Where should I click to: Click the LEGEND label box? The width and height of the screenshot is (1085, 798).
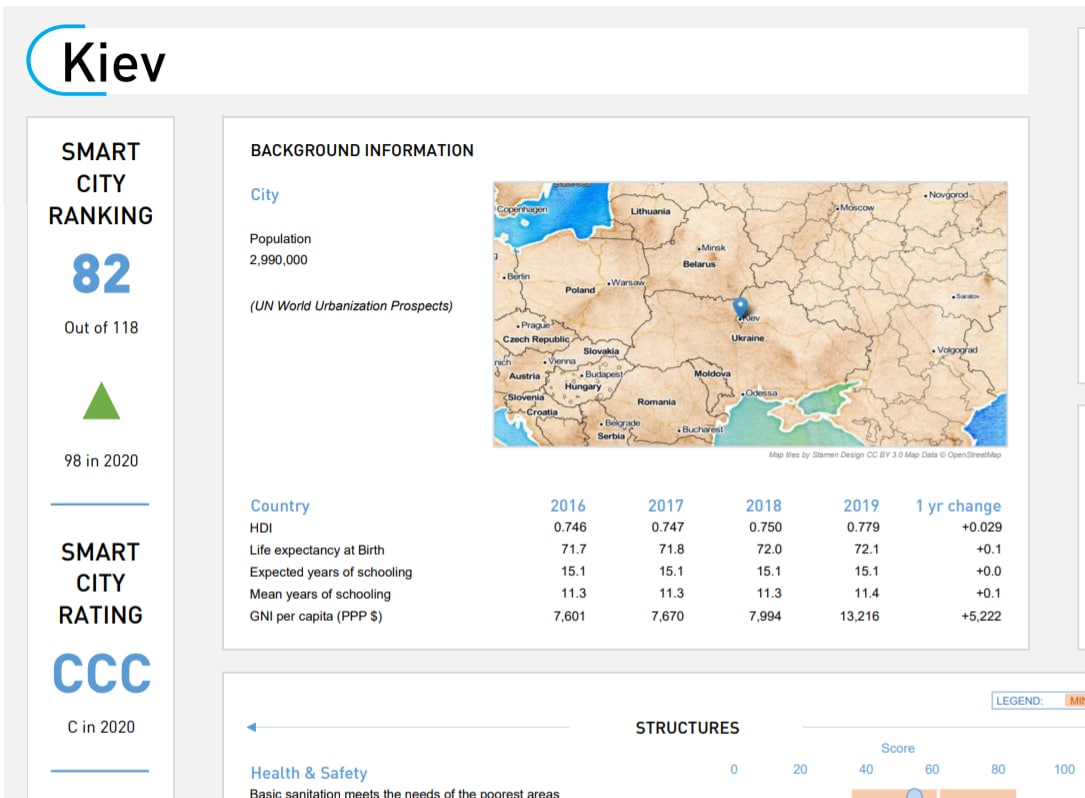coord(1019,701)
